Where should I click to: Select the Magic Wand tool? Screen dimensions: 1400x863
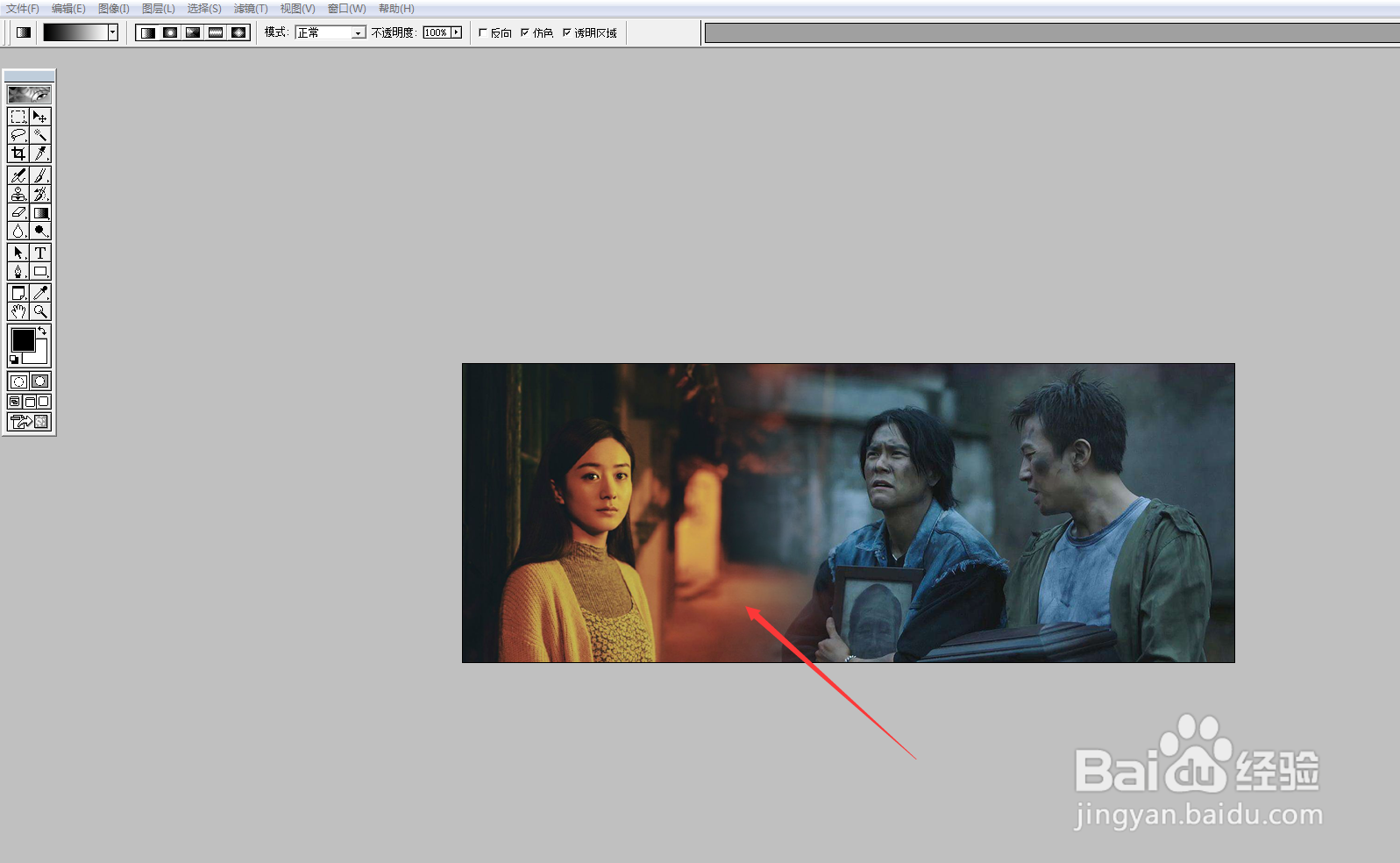point(40,135)
